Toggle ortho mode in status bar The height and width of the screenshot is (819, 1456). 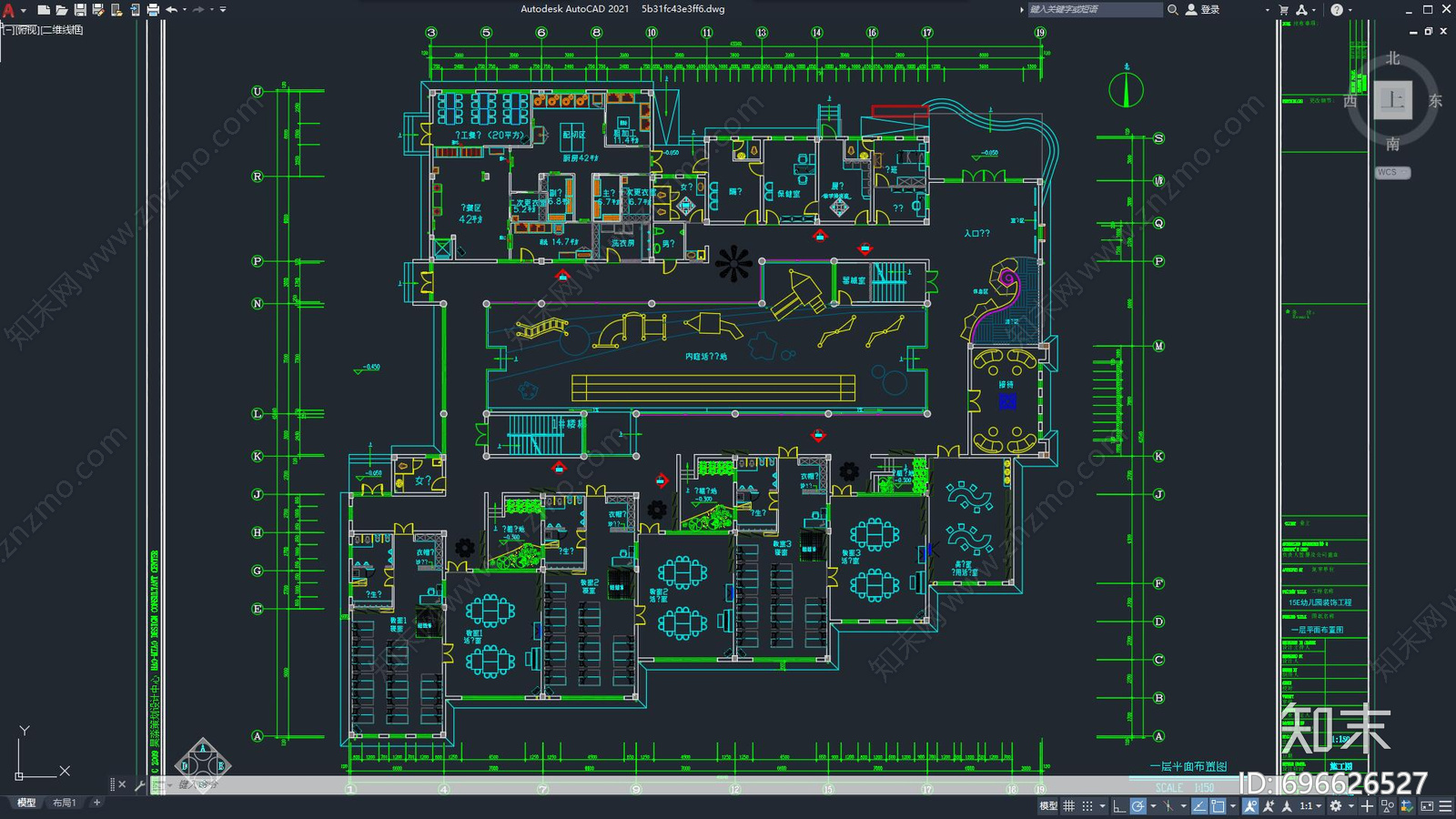1118,805
